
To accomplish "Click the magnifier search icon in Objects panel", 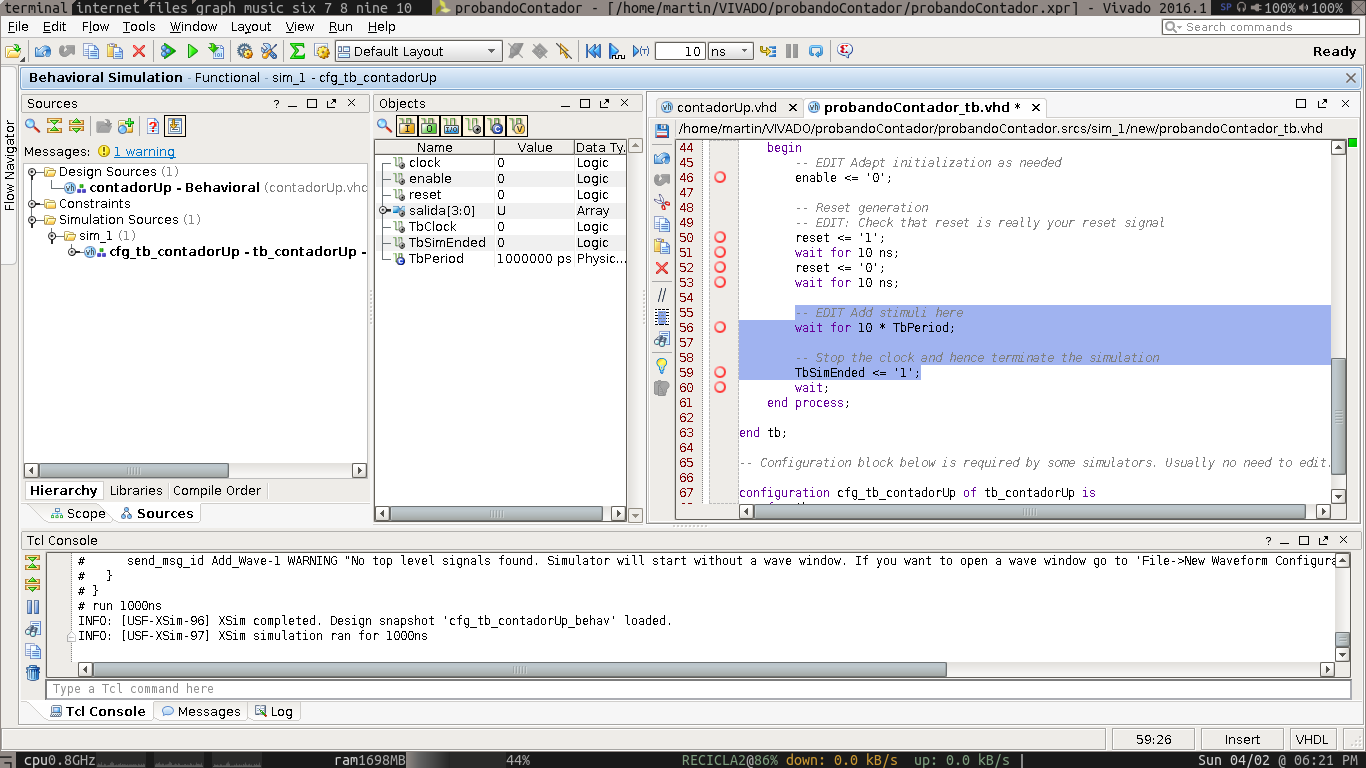I will (384, 126).
